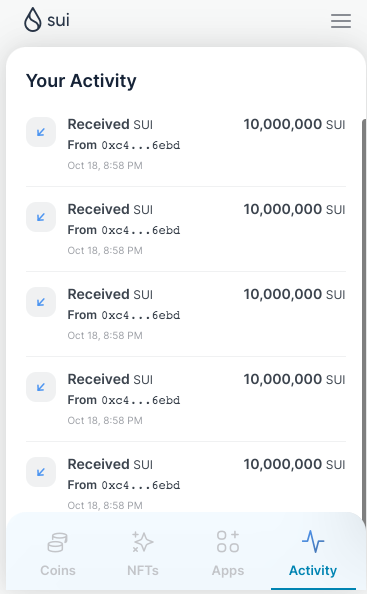The width and height of the screenshot is (367, 594).
Task: Switch to the NFTs tab label
Action: [143, 571]
